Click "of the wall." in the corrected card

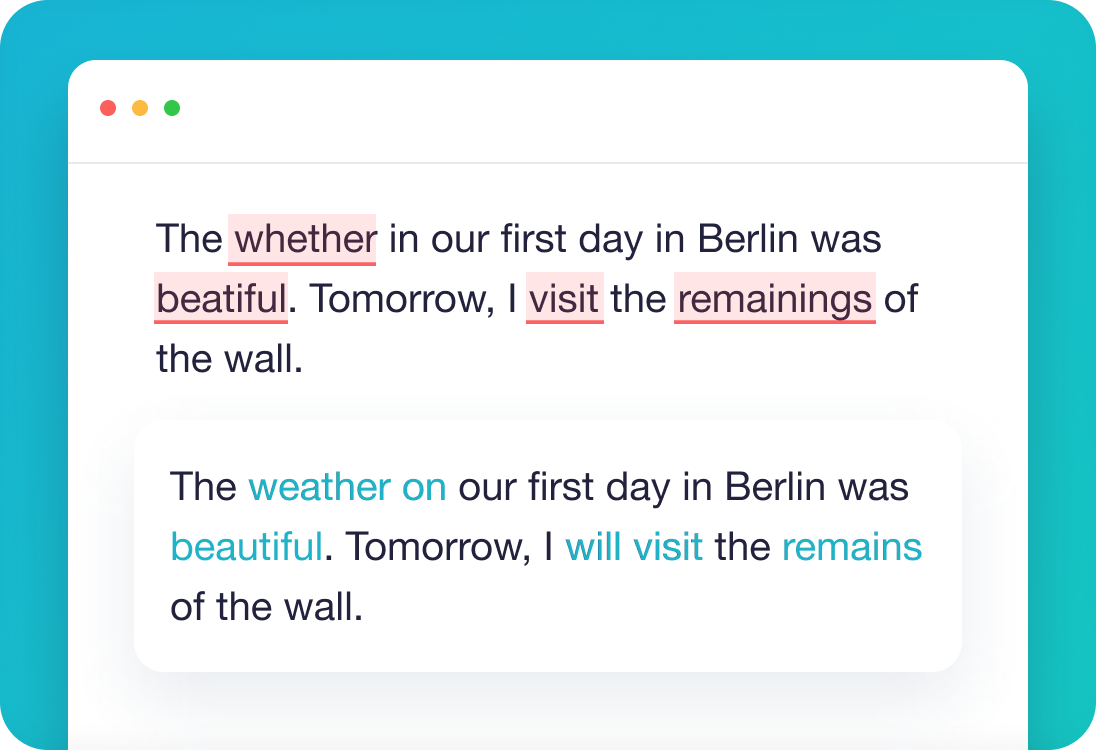[266, 607]
